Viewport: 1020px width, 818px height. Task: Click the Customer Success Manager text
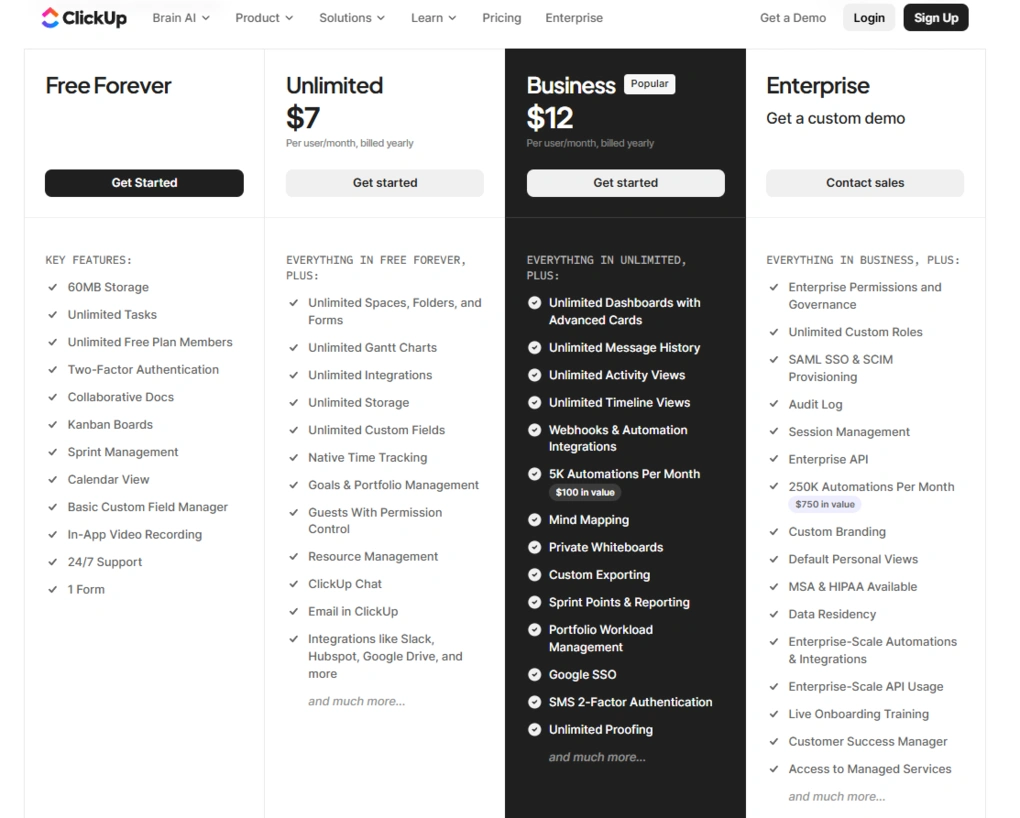pos(868,742)
